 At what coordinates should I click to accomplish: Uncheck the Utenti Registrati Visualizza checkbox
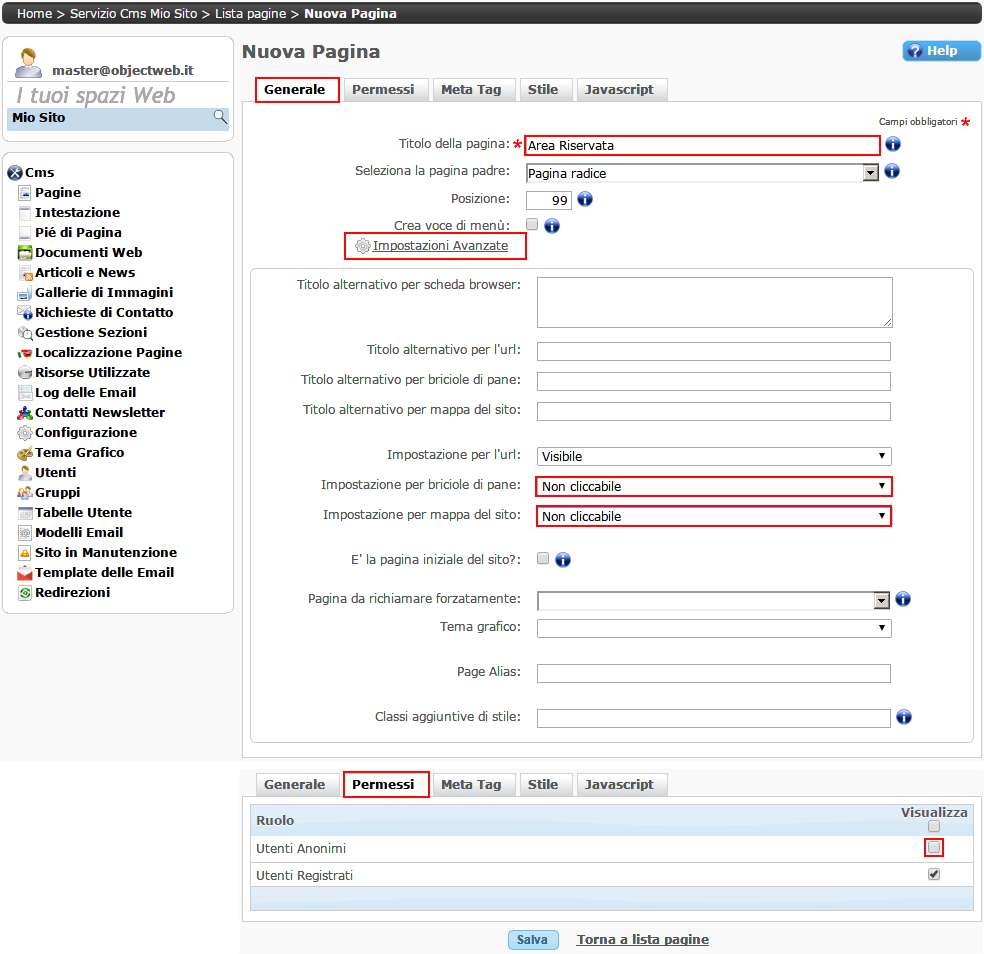[934, 874]
